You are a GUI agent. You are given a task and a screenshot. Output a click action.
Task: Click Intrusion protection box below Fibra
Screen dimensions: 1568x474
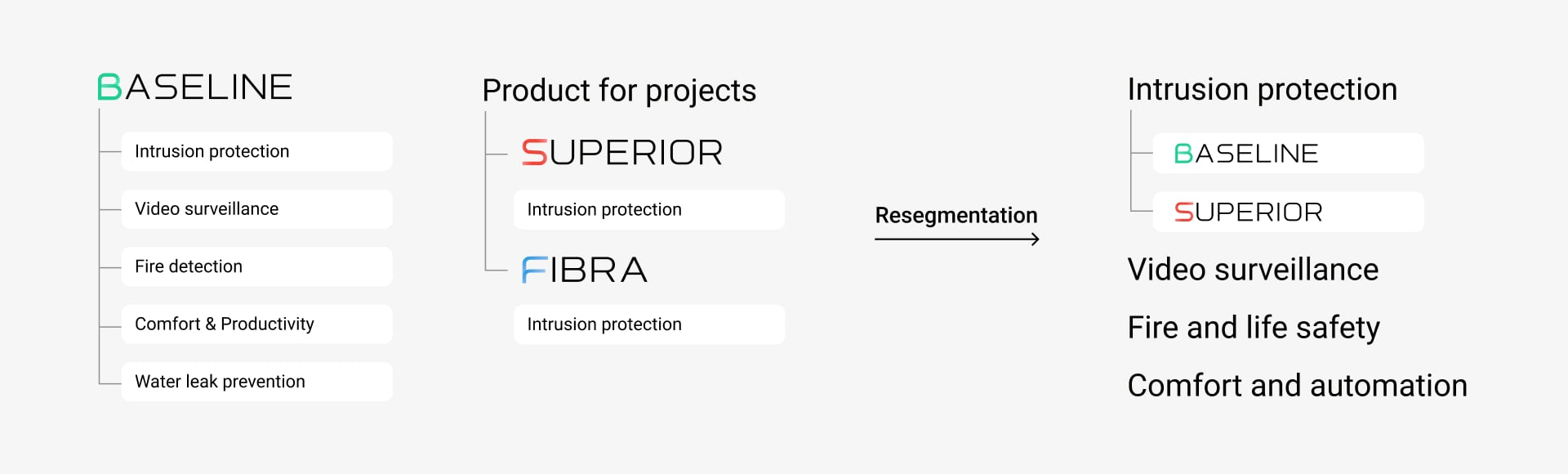point(649,324)
